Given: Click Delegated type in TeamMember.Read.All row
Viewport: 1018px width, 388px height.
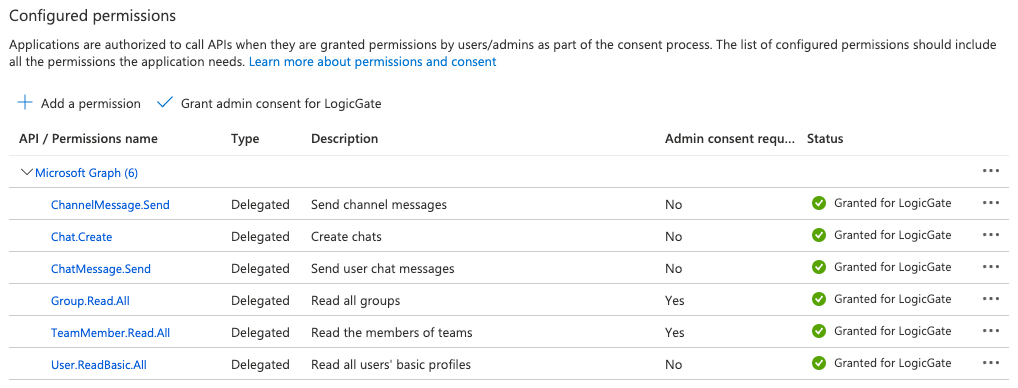Looking at the screenshot, I should [x=260, y=332].
